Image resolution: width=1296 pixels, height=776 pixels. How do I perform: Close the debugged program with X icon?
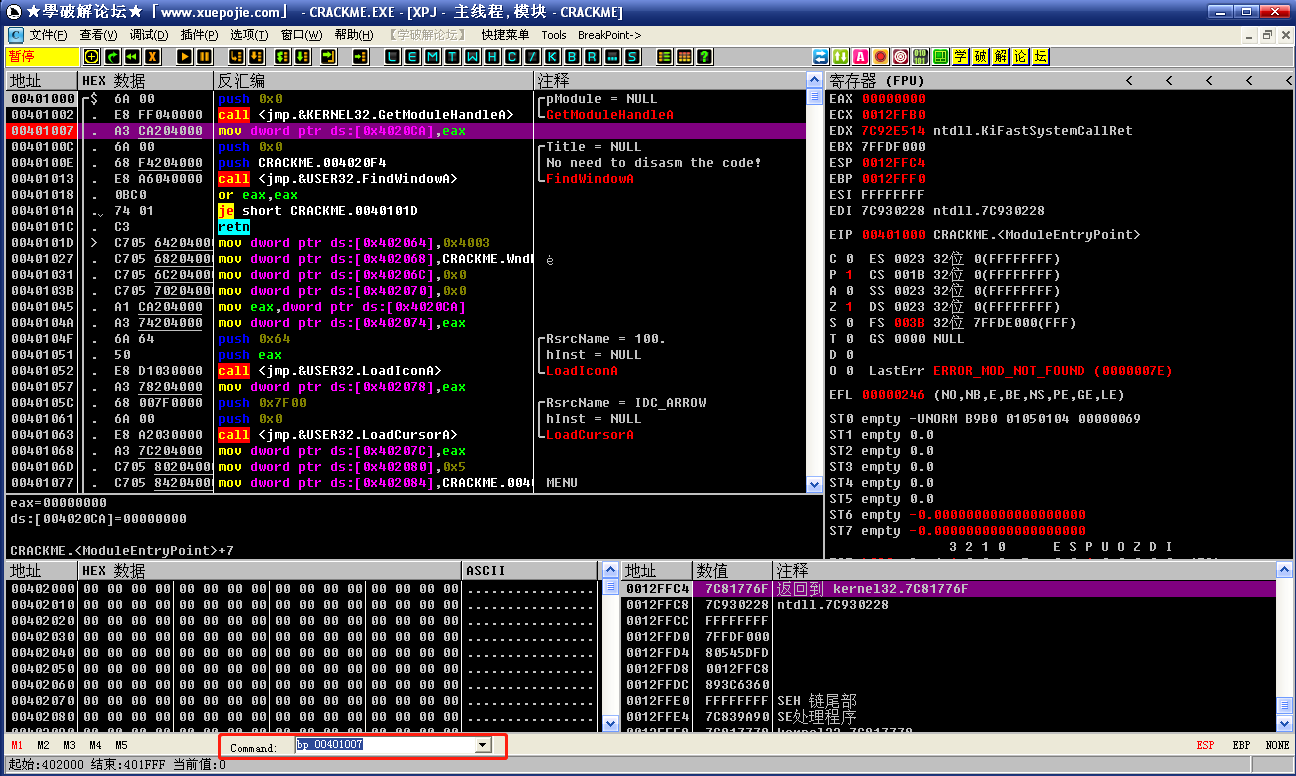(x=152, y=57)
